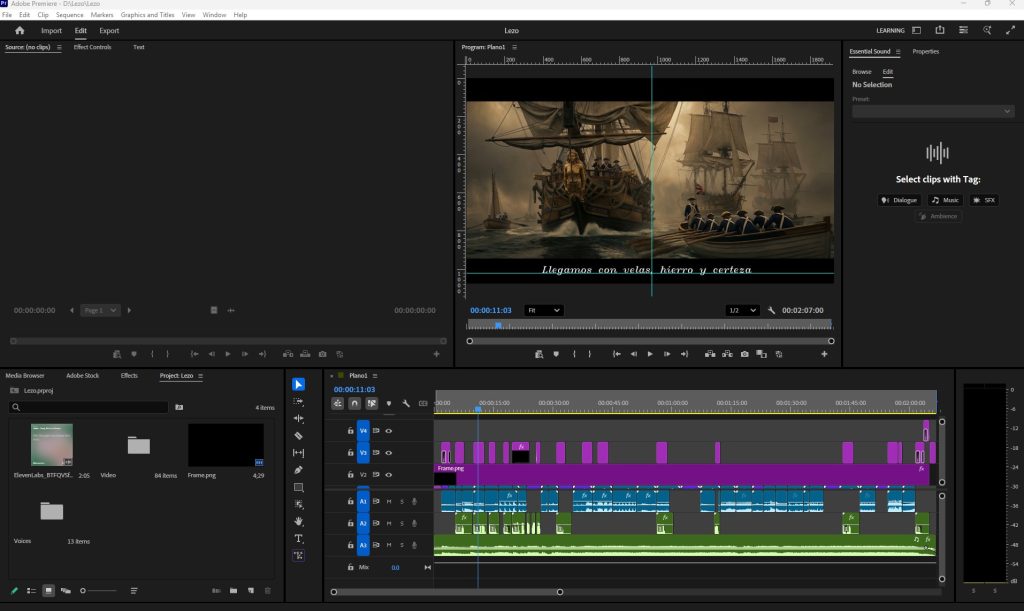Select the Slip tool

point(298,452)
